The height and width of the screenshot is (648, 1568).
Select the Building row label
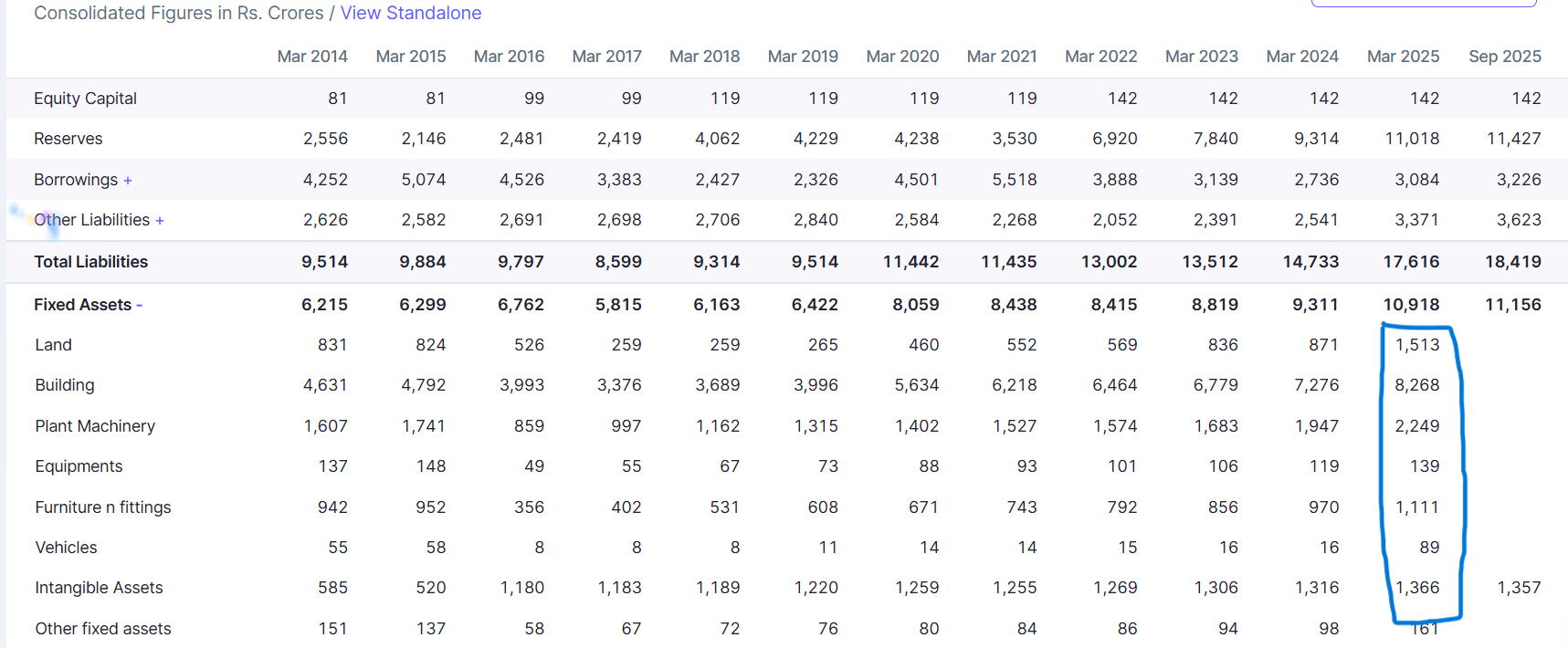tap(65, 385)
